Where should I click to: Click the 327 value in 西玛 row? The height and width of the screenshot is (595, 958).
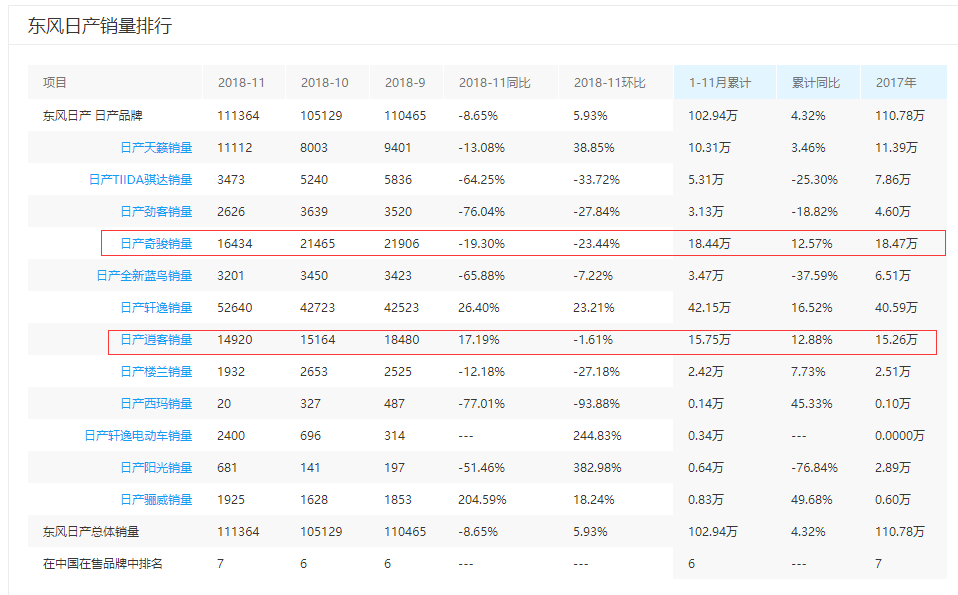point(310,404)
